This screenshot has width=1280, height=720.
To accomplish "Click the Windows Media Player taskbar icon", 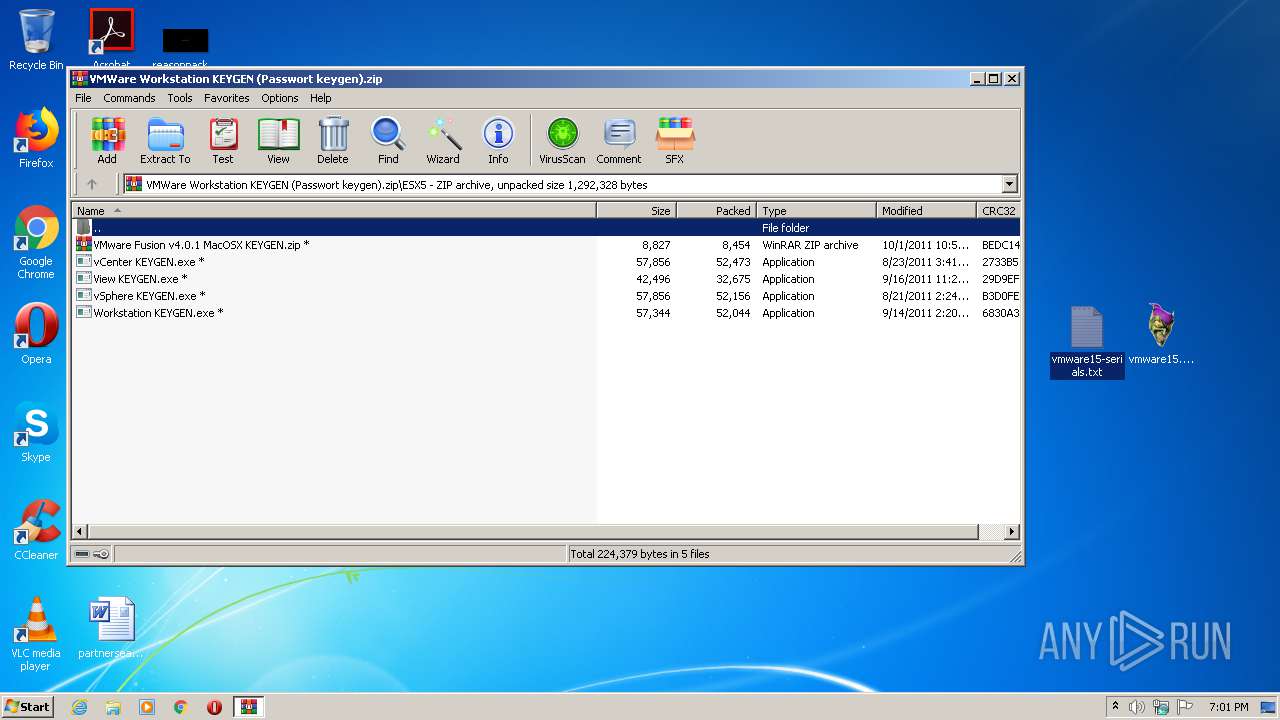I will (147, 707).
